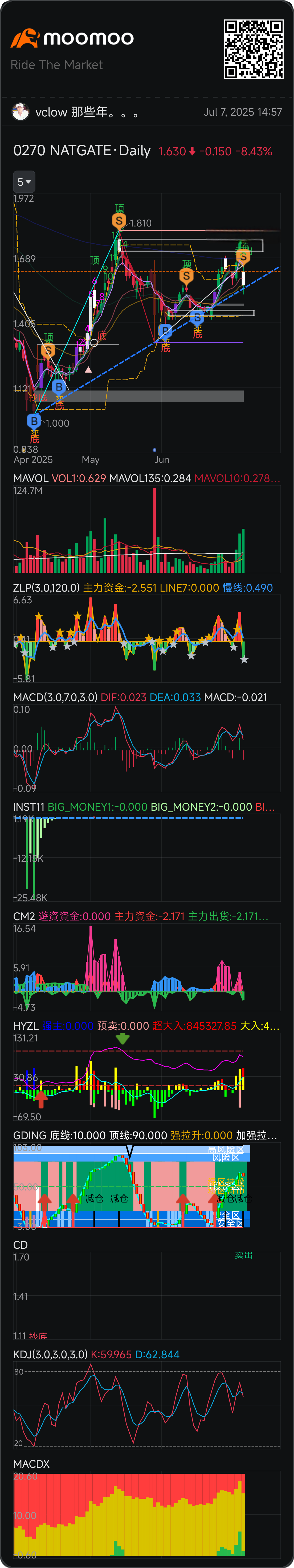Click the 高风险区 label in GDING panel

click(x=226, y=1150)
